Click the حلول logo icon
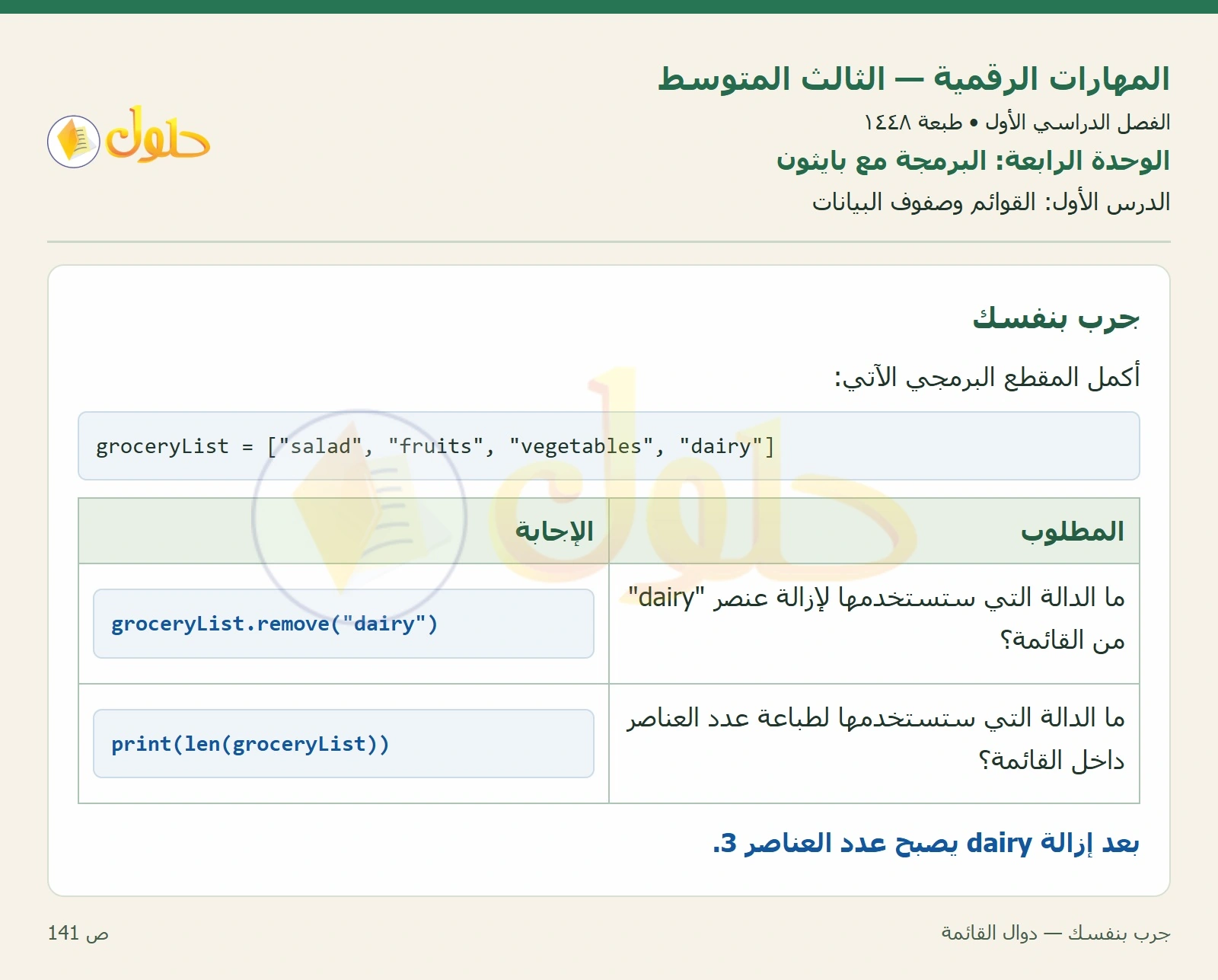 click(x=129, y=137)
